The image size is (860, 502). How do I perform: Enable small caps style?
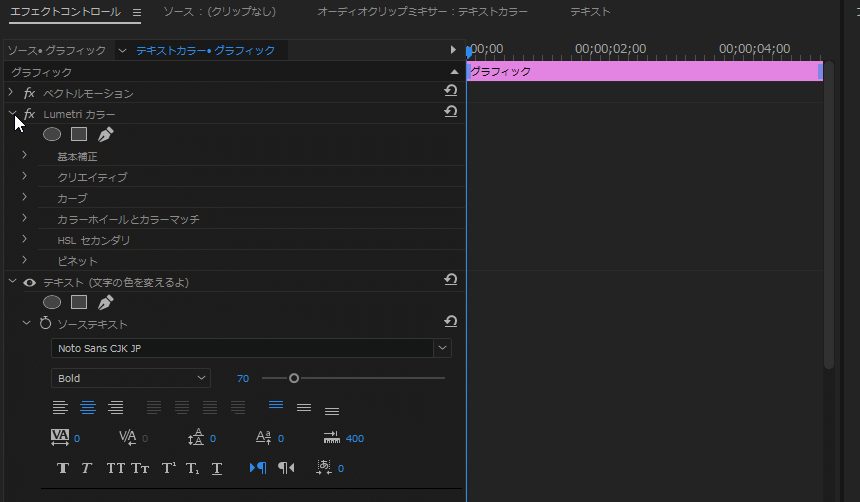point(140,468)
